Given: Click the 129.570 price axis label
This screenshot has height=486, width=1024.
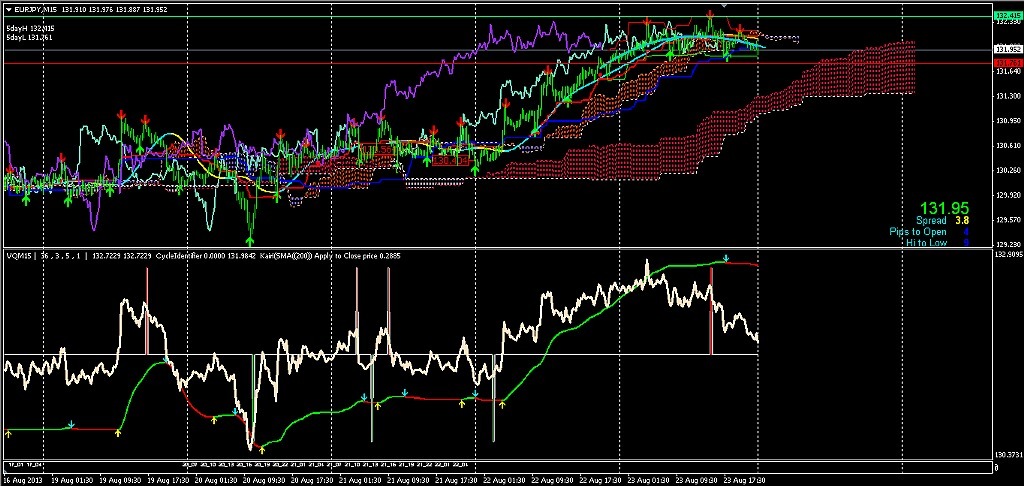Looking at the screenshot, I should pos(1006,220).
